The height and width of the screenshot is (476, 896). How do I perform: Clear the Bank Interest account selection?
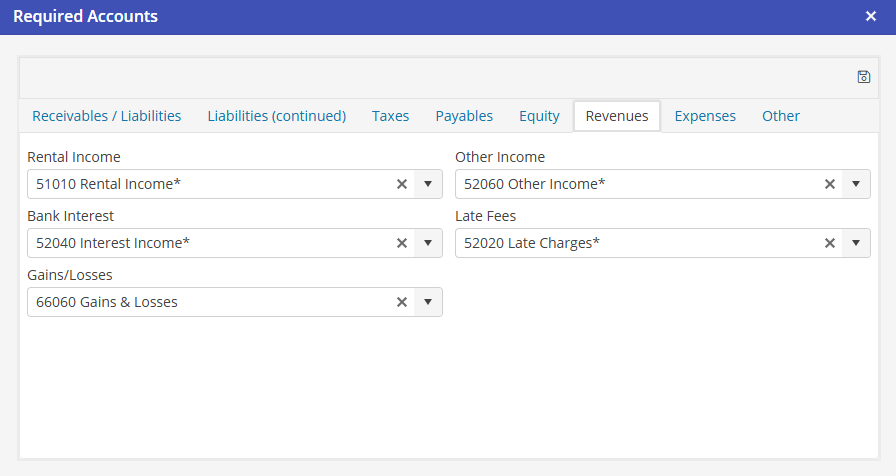click(402, 243)
